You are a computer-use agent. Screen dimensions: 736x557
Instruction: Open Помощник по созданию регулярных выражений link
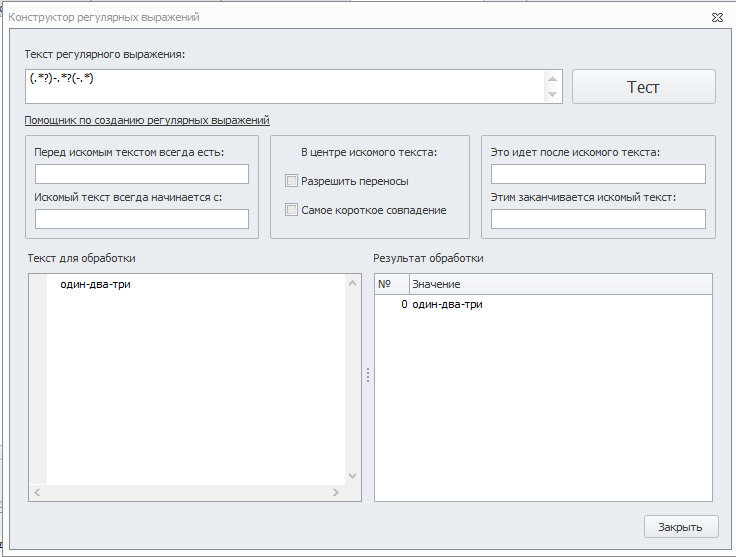click(x=147, y=120)
